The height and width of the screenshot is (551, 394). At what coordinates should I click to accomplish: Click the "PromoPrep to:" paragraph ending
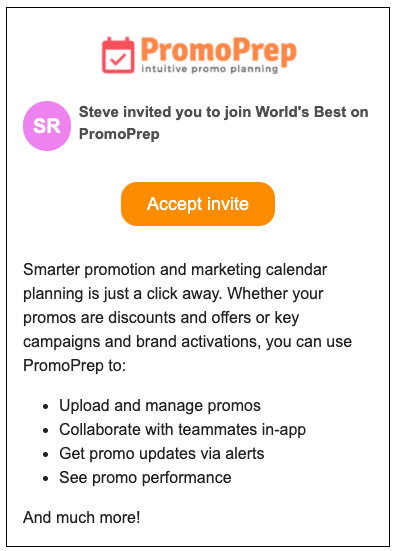[x=75, y=365]
